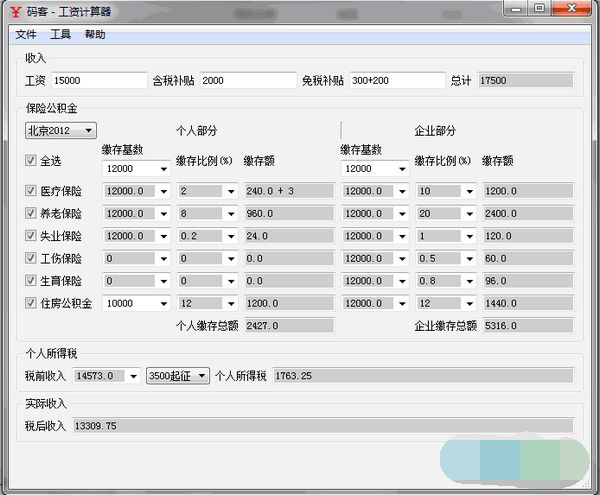
Task: Open the 工具 menu
Action: (60, 34)
